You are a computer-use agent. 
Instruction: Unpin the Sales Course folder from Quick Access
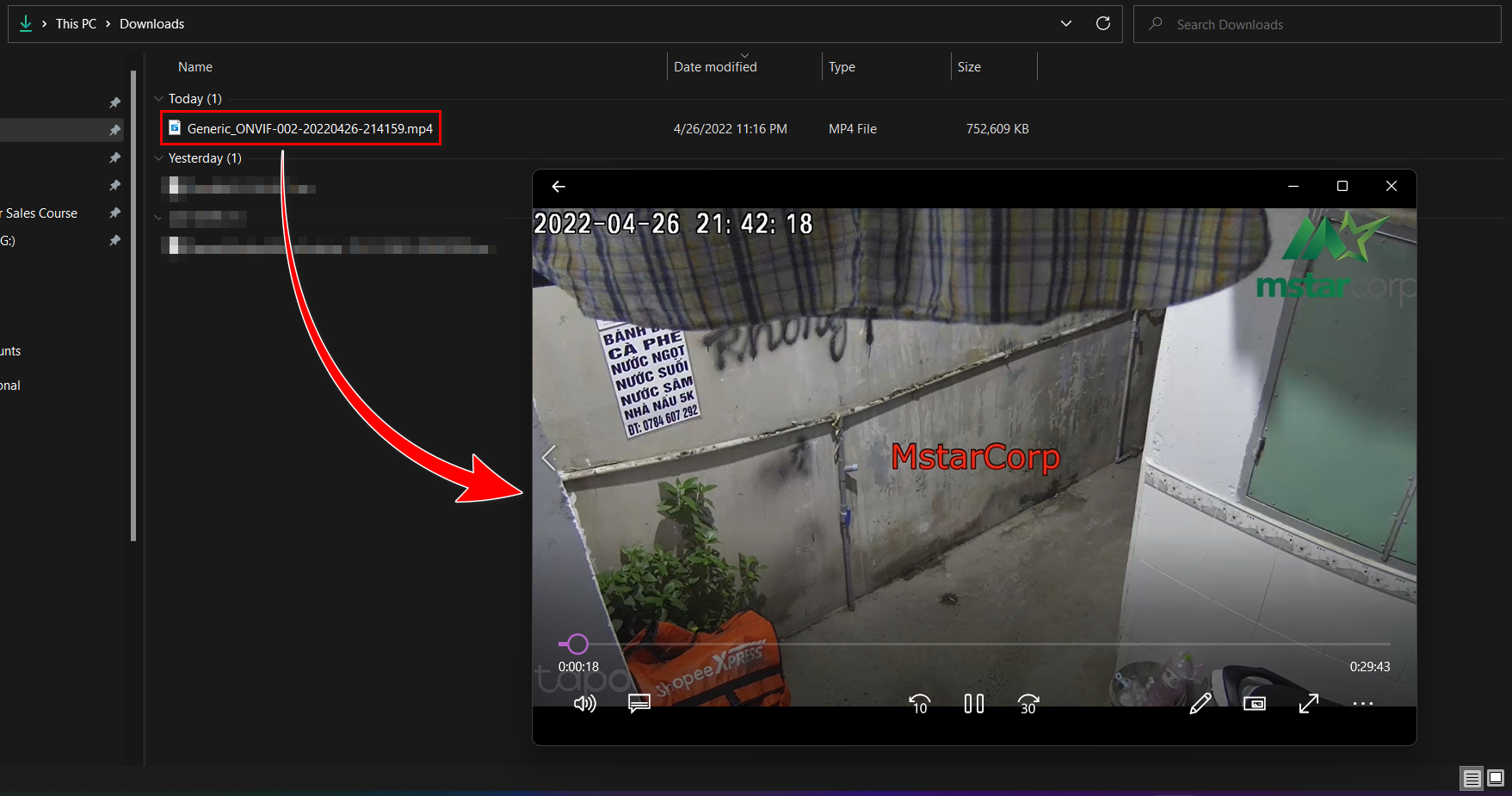pos(114,213)
